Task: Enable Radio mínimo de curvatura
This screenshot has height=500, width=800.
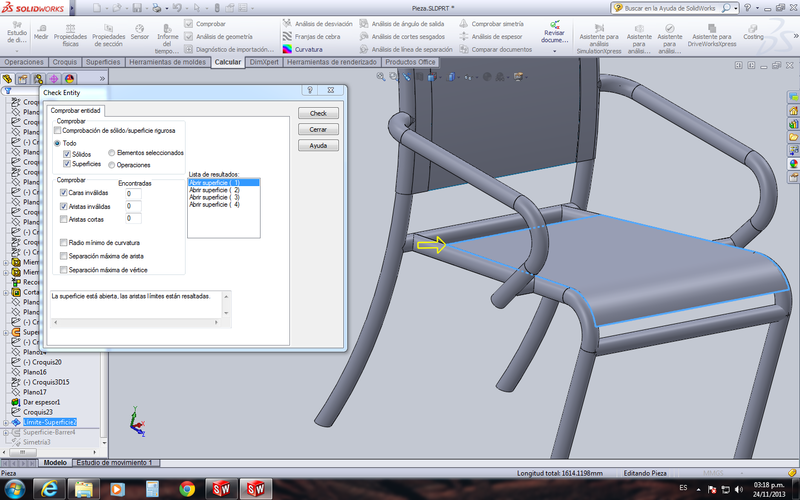Action: (x=64, y=243)
